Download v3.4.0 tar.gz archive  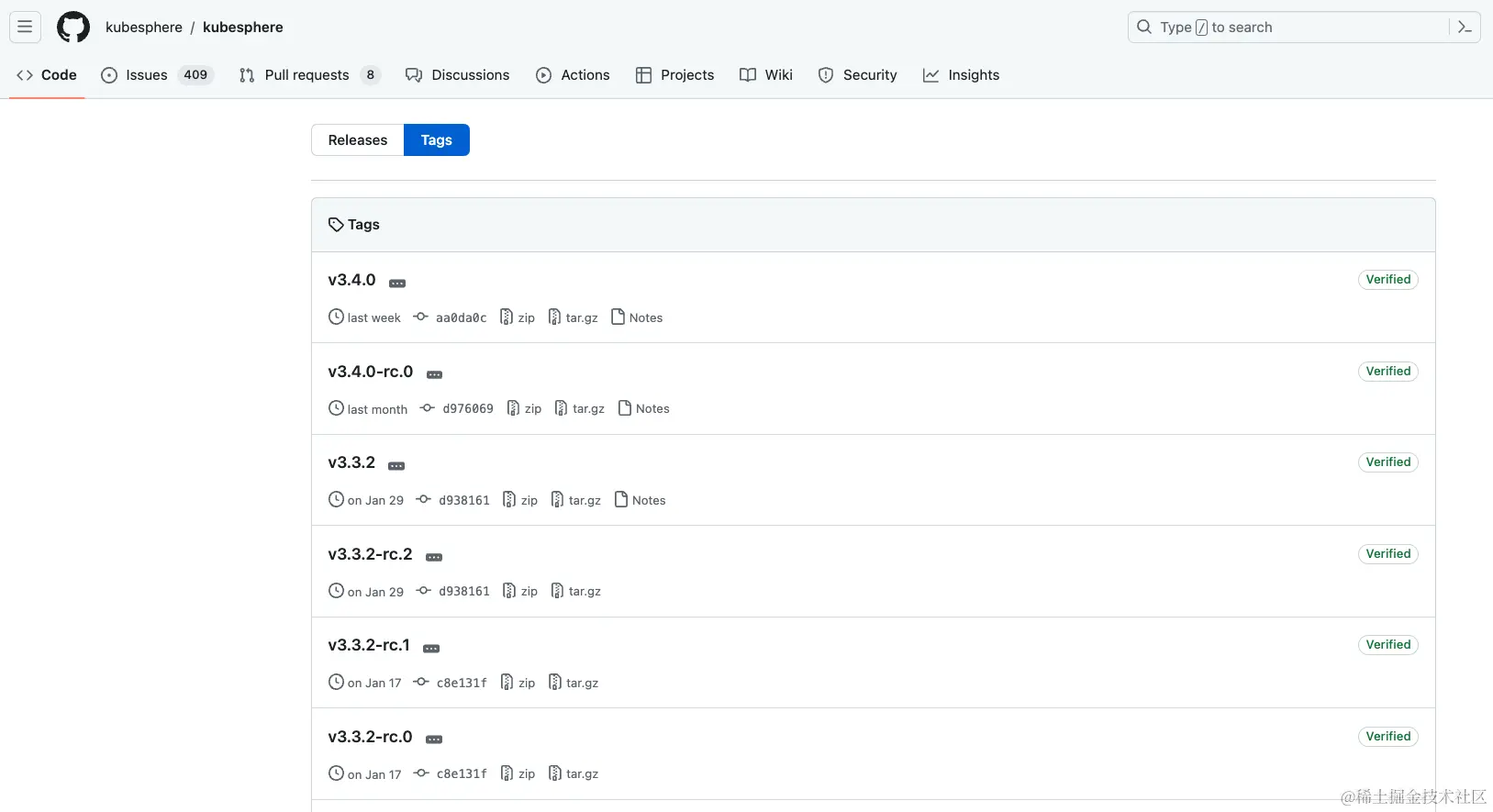tap(573, 317)
